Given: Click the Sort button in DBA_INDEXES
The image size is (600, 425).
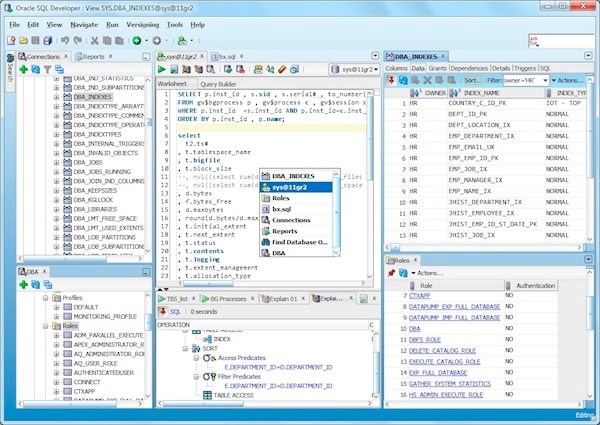Looking at the screenshot, I should [x=473, y=79].
